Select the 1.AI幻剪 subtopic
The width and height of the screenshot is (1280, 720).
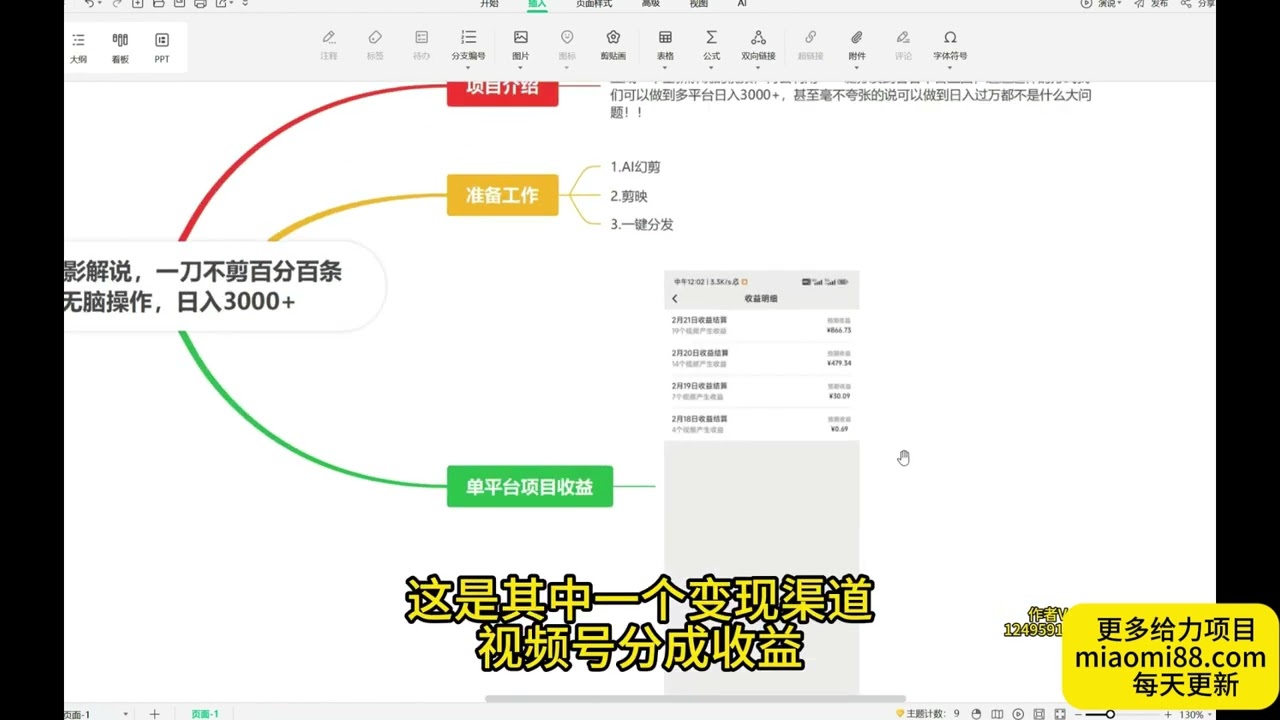(635, 167)
